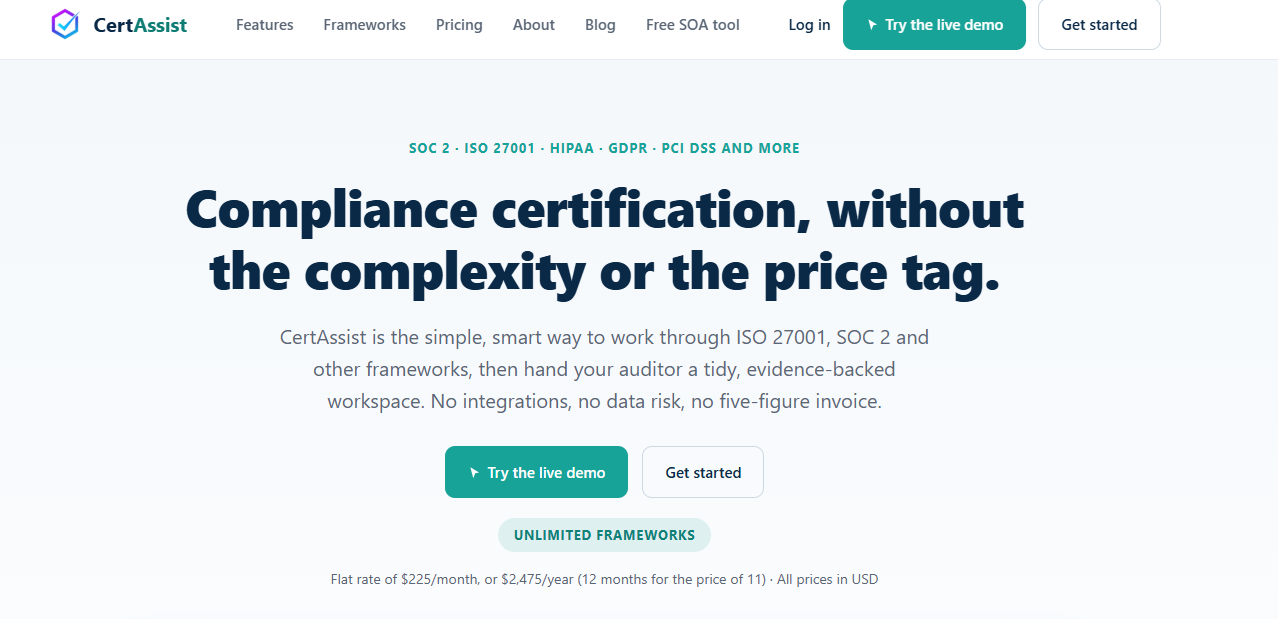Click the Unlimited Frameworks badge

point(604,535)
